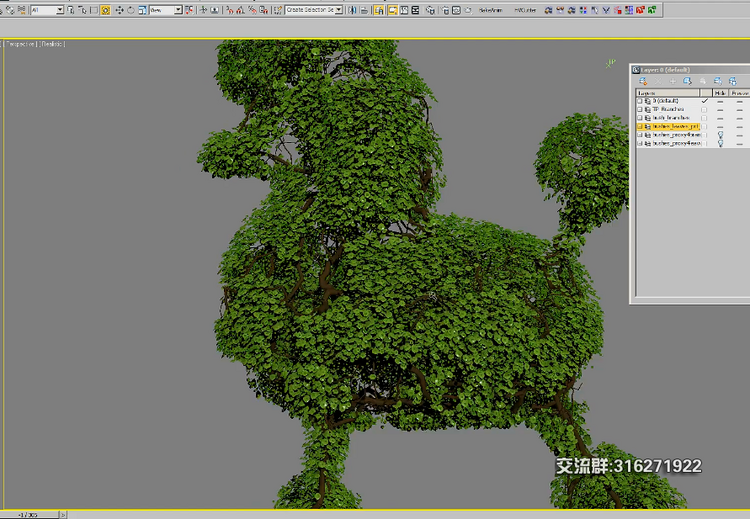Toggle the current-layer checkmark for 0 (default)
Viewport: 750px width, 519px height.
pos(704,101)
